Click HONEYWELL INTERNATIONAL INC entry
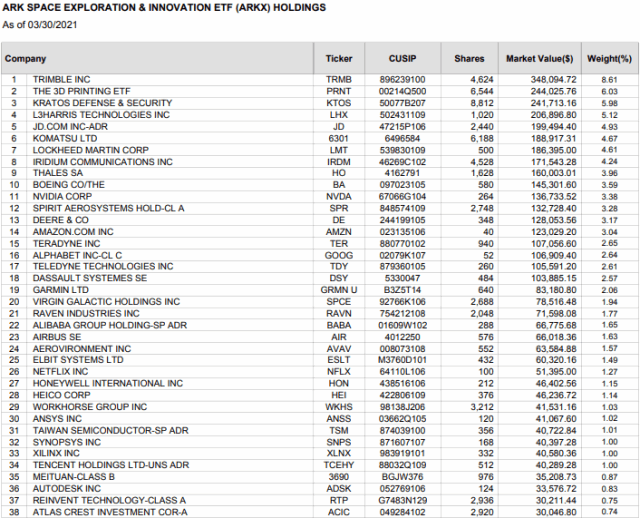 click(x=108, y=384)
